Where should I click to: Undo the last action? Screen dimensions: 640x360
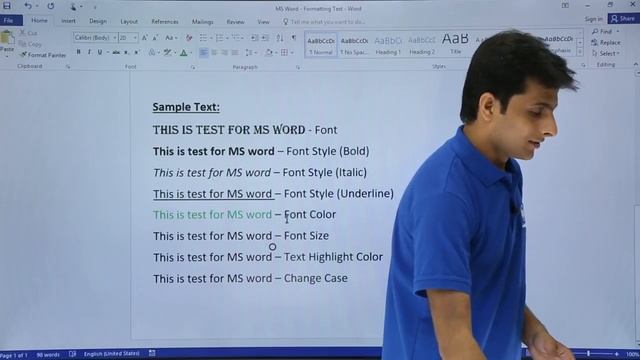(28, 6)
